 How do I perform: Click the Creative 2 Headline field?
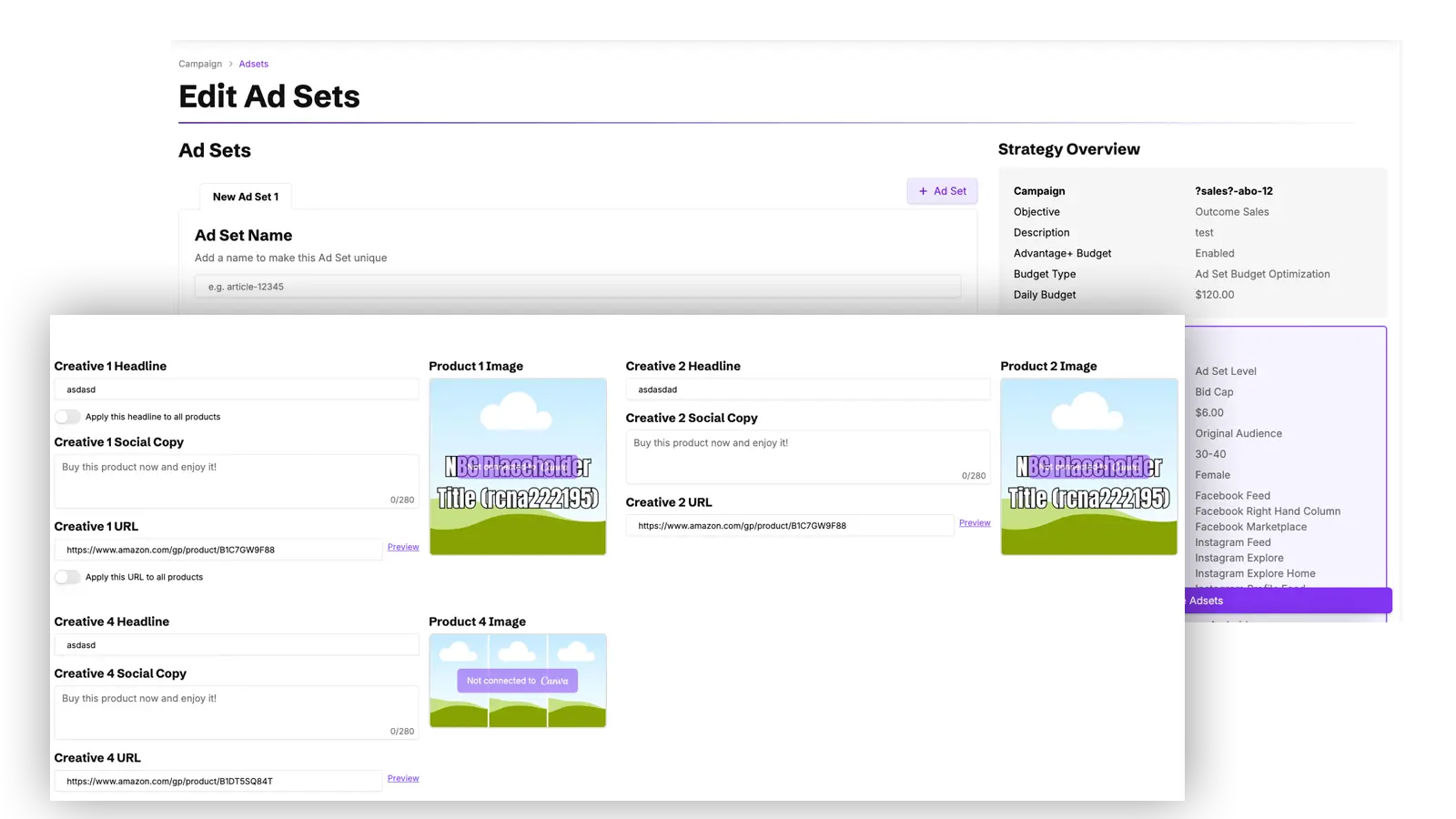pos(807,389)
